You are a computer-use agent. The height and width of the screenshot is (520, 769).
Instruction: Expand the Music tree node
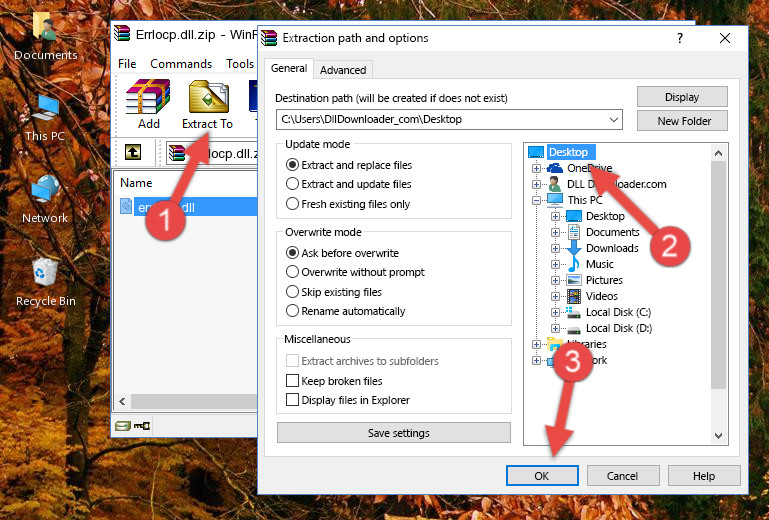point(555,264)
